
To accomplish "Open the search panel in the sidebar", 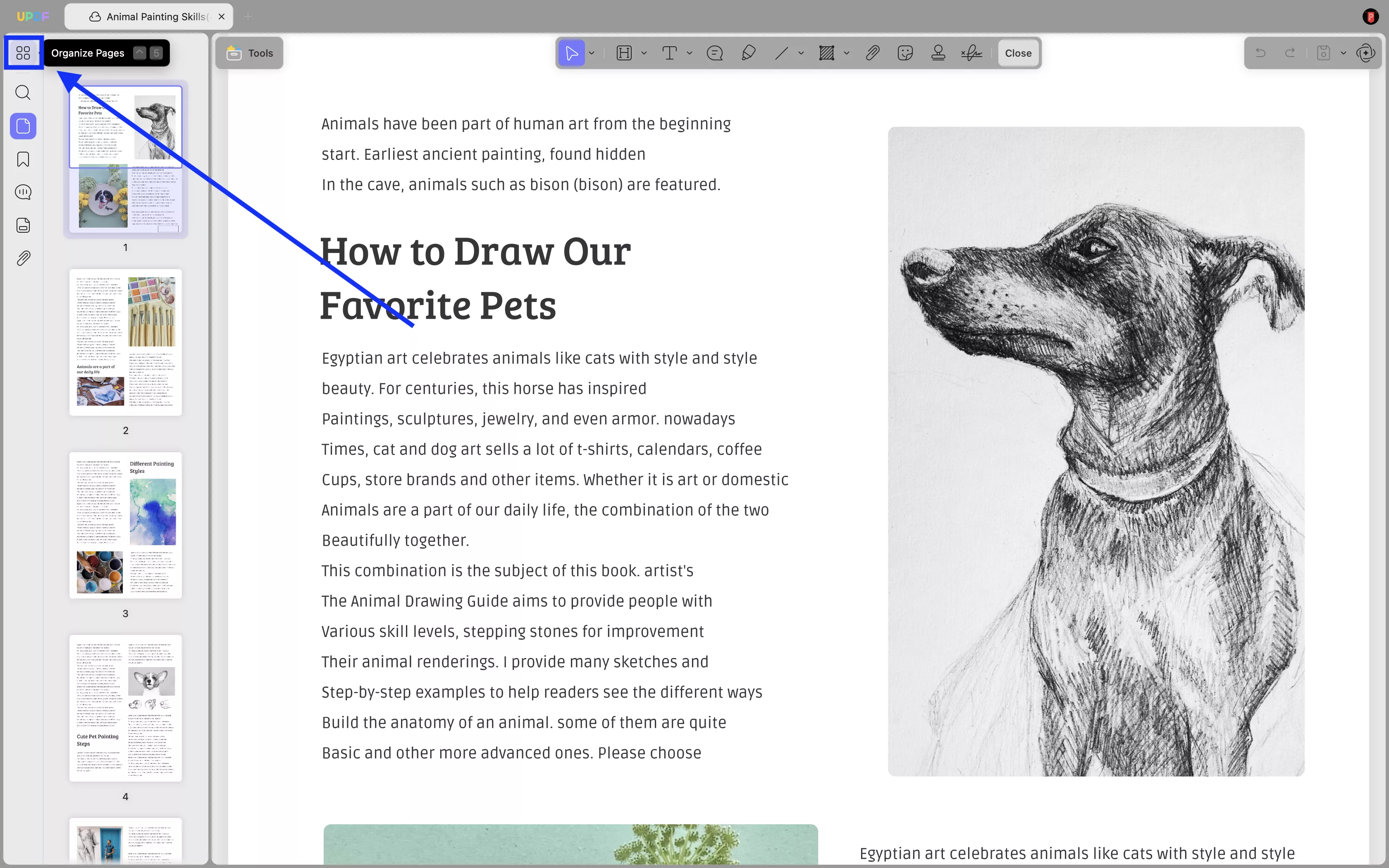I will coord(23,92).
